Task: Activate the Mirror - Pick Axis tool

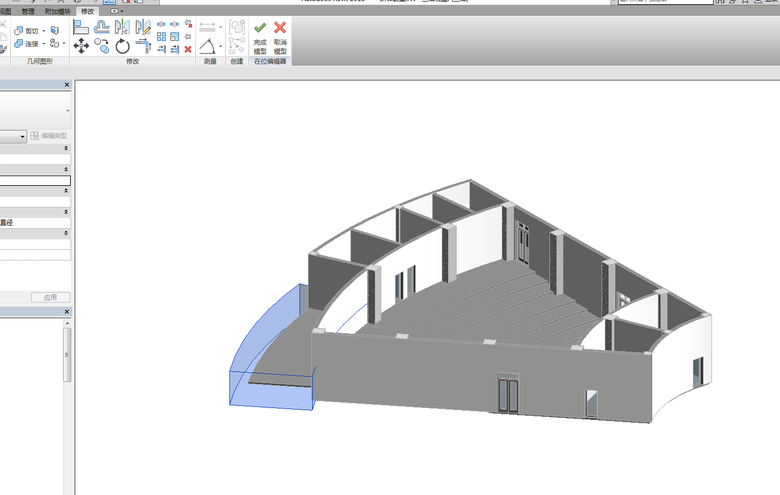Action: click(122, 28)
